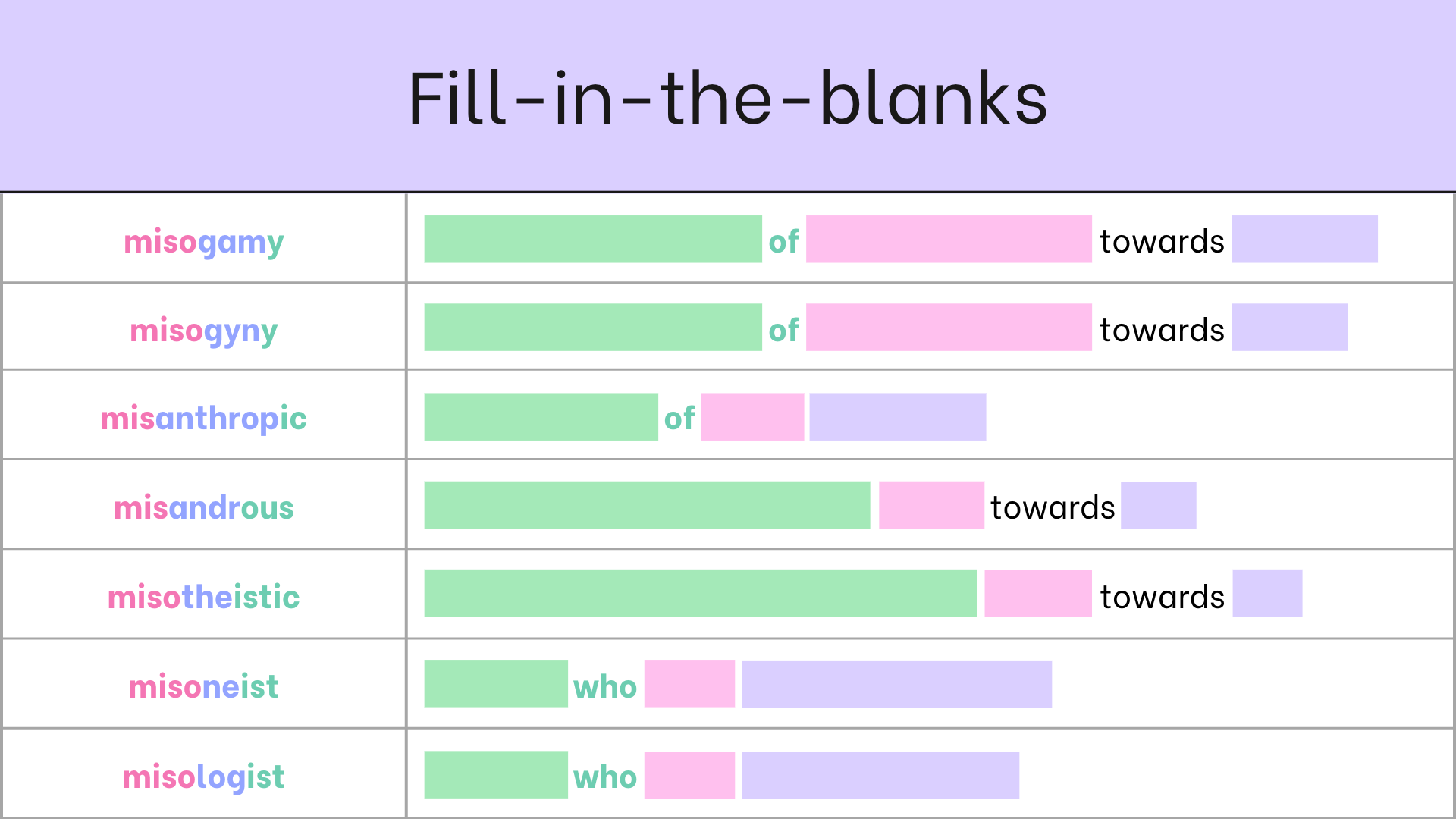Image resolution: width=1456 pixels, height=819 pixels.
Task: Click the lavender blank in misanthropic row
Action: [x=898, y=417]
